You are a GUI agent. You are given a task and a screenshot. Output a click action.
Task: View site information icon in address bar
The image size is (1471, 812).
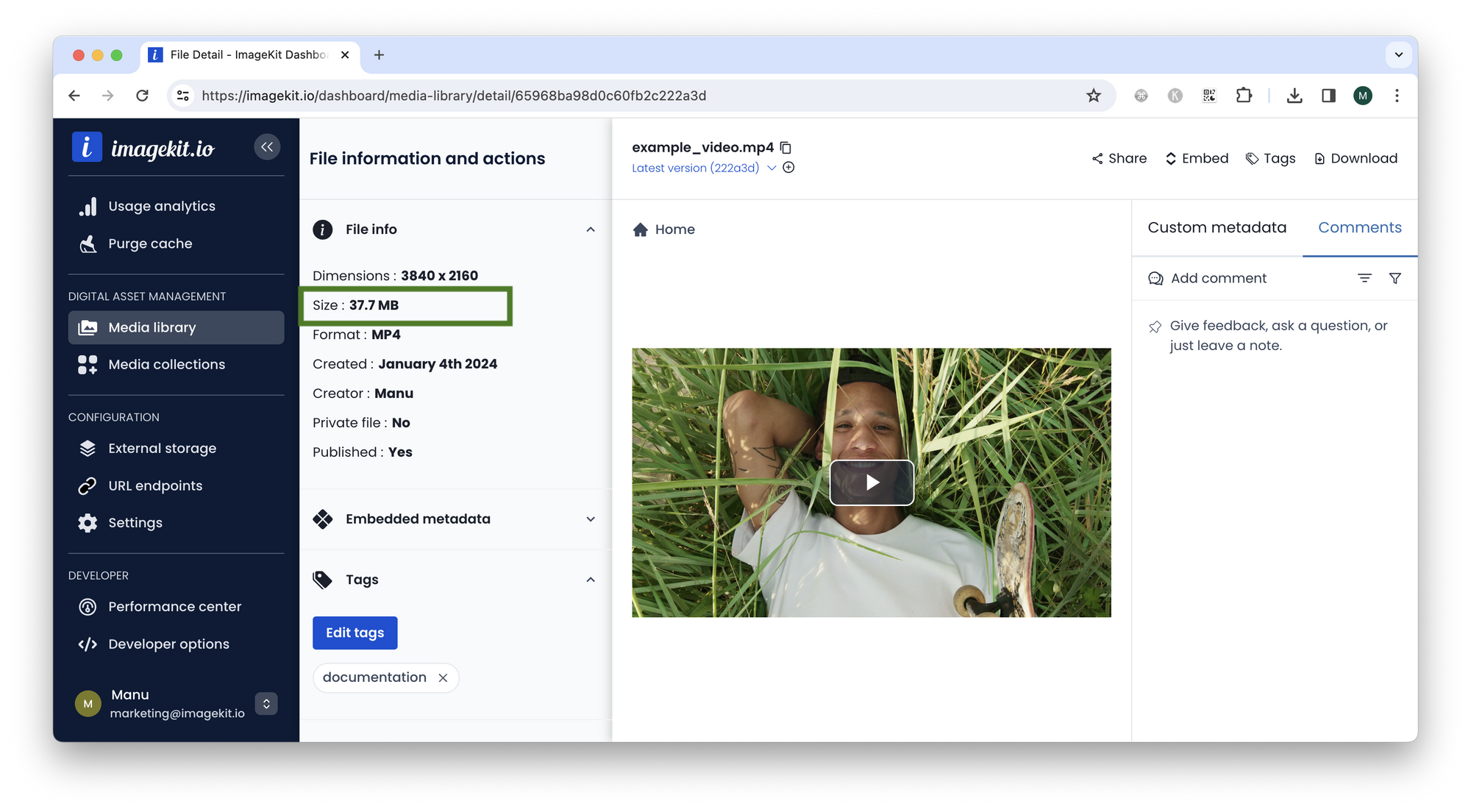pyautogui.click(x=183, y=96)
